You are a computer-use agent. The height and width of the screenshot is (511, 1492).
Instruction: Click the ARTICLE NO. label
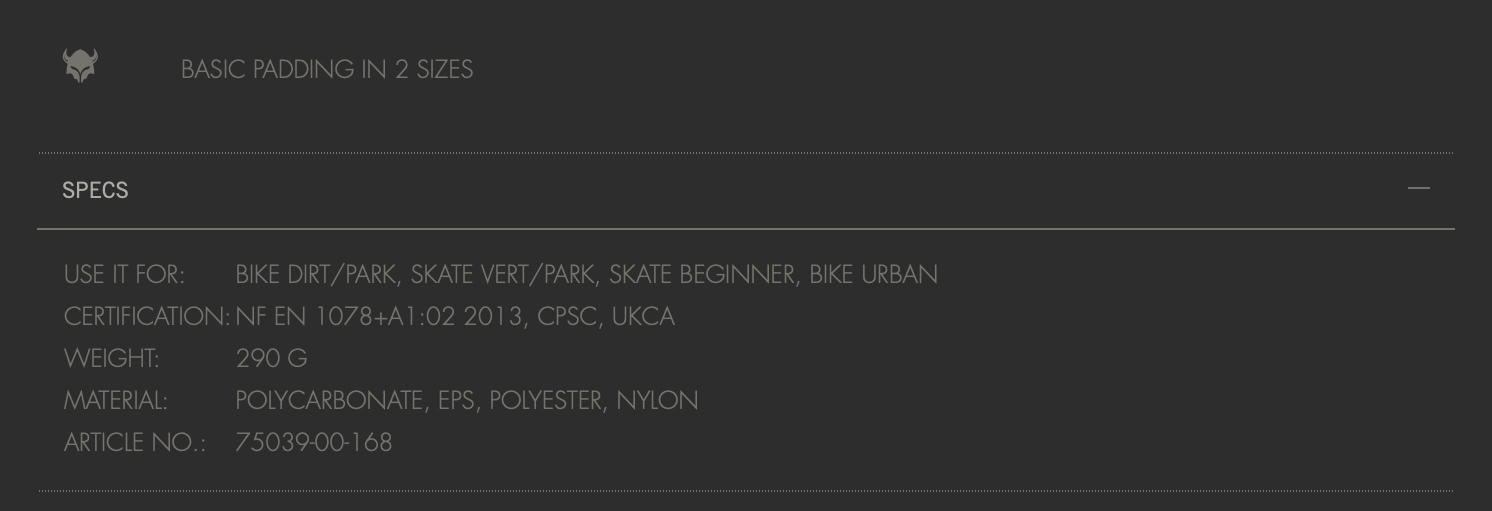pyautogui.click(x=135, y=442)
